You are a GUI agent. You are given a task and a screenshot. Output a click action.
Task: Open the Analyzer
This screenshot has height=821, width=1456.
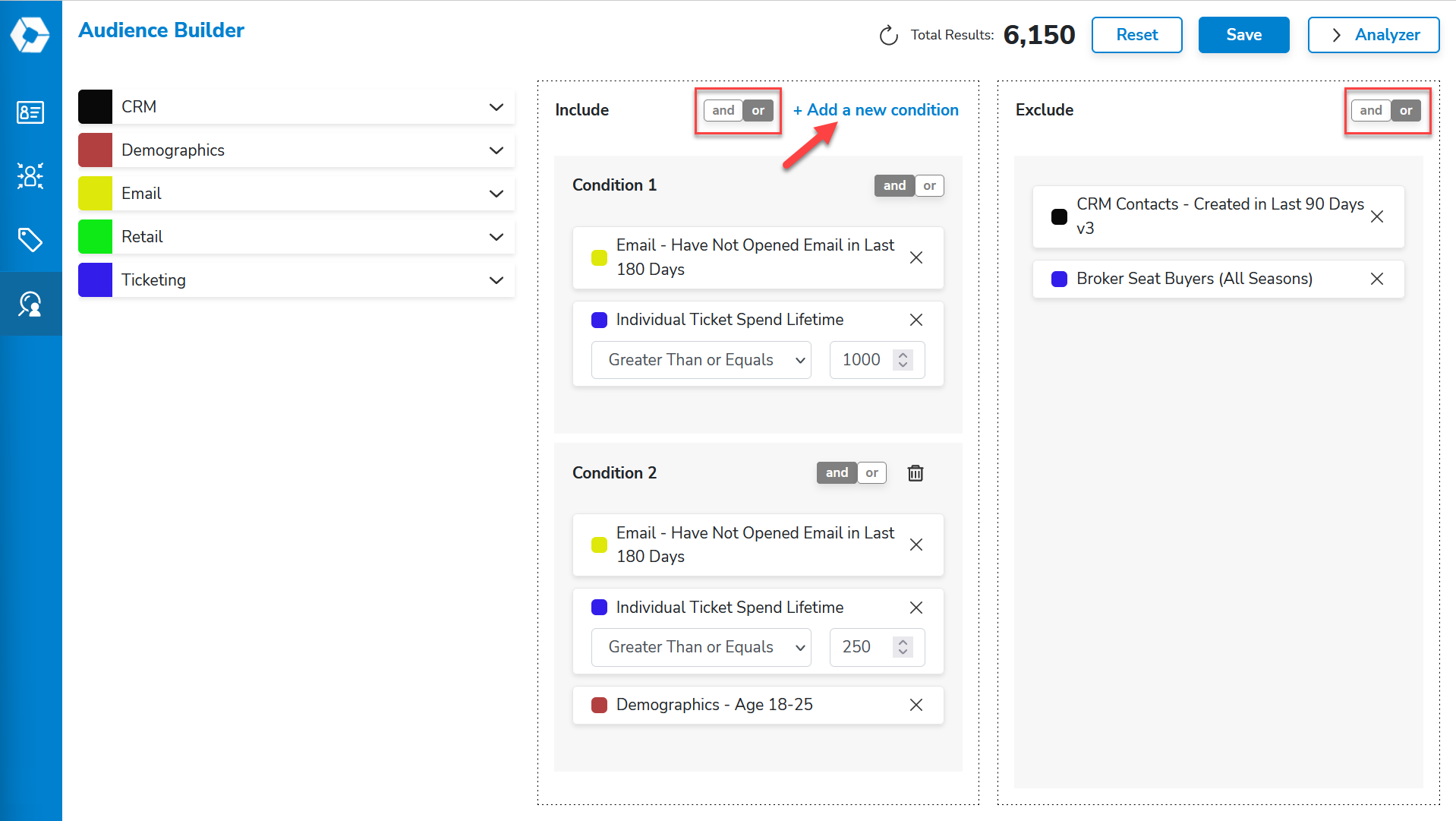[x=1373, y=35]
